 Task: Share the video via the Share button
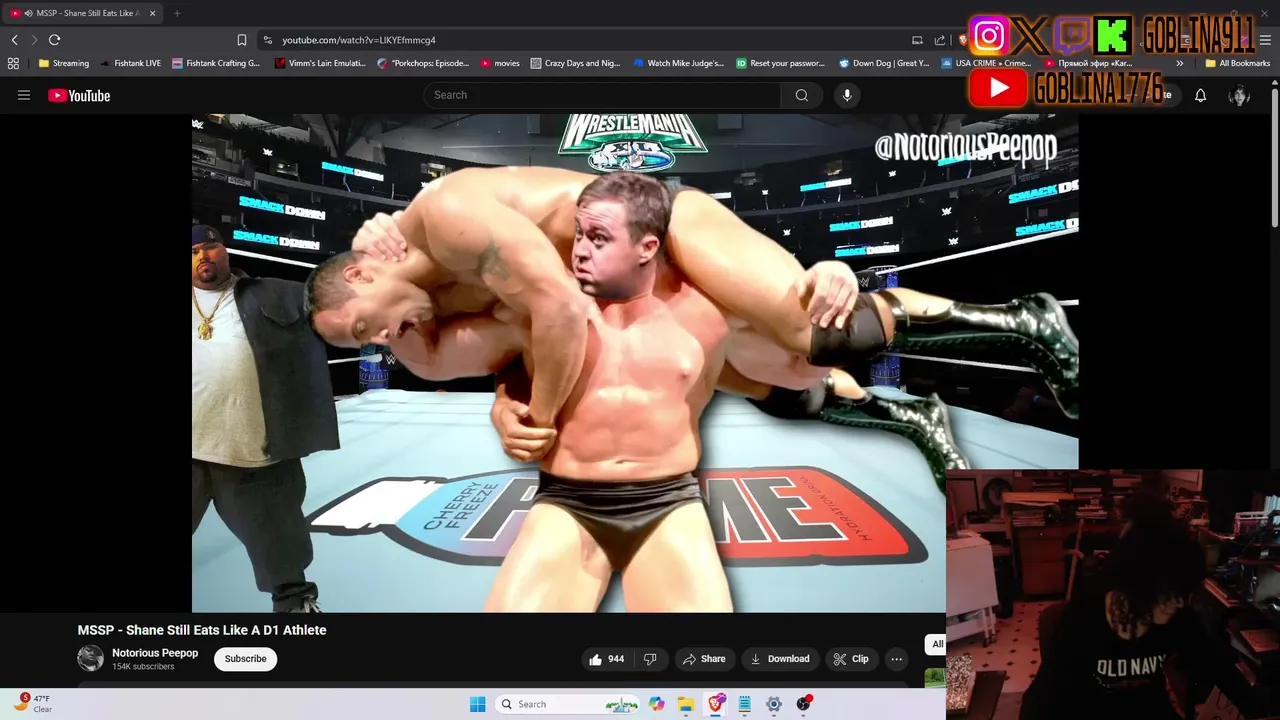[704, 659]
